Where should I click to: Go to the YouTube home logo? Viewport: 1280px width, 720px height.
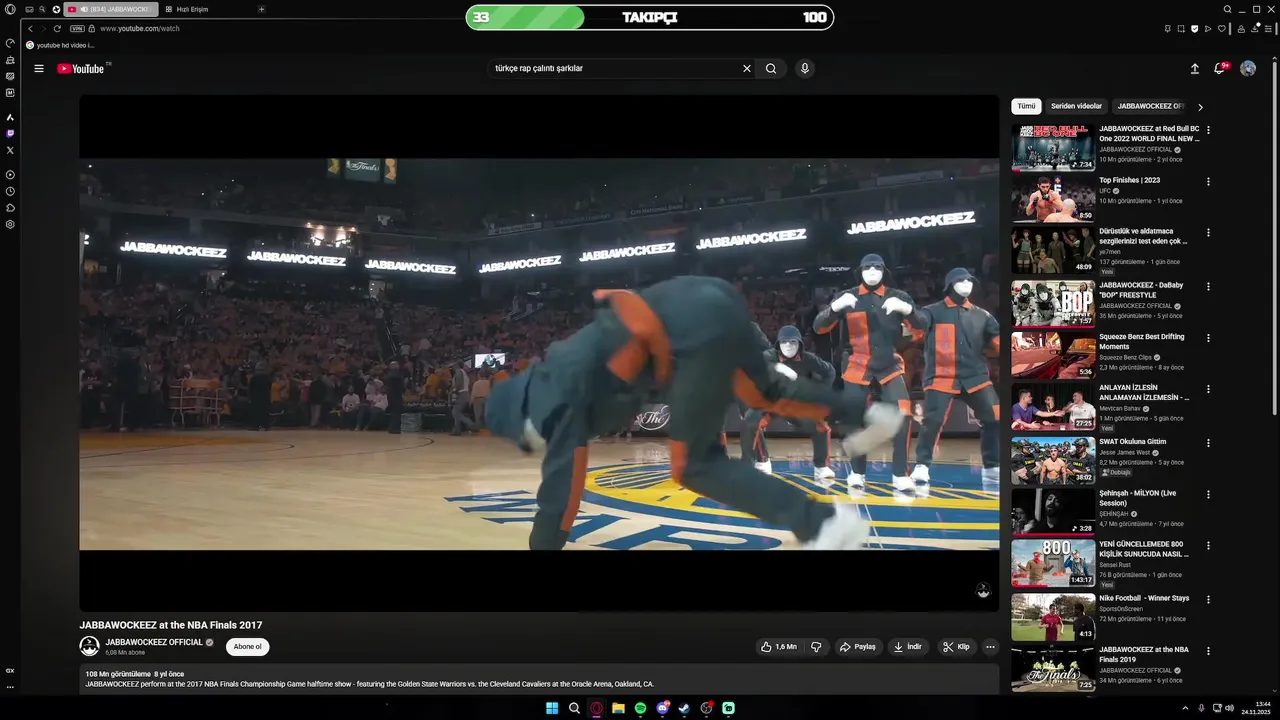81,69
